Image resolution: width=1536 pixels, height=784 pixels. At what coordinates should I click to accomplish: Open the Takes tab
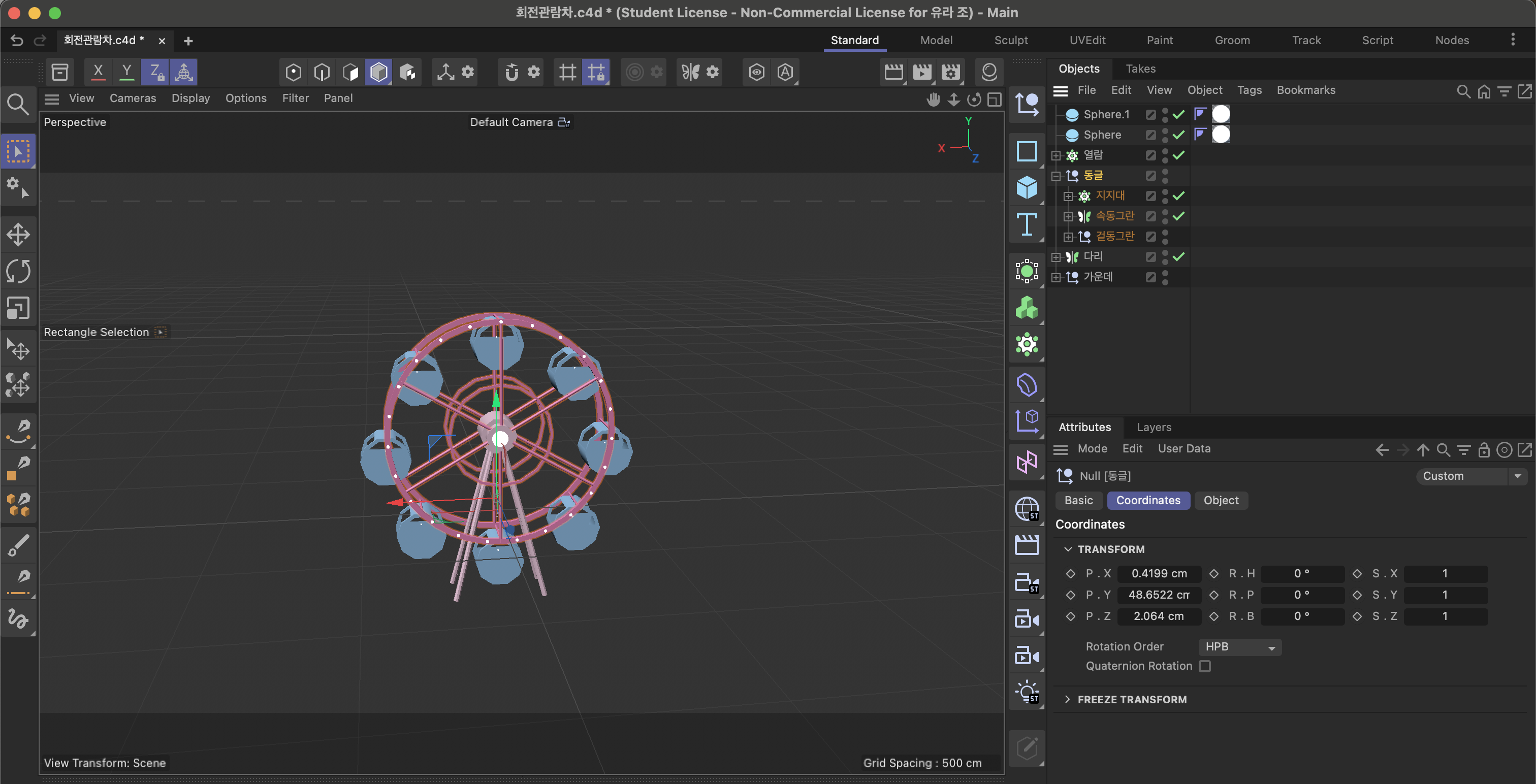click(x=1140, y=69)
